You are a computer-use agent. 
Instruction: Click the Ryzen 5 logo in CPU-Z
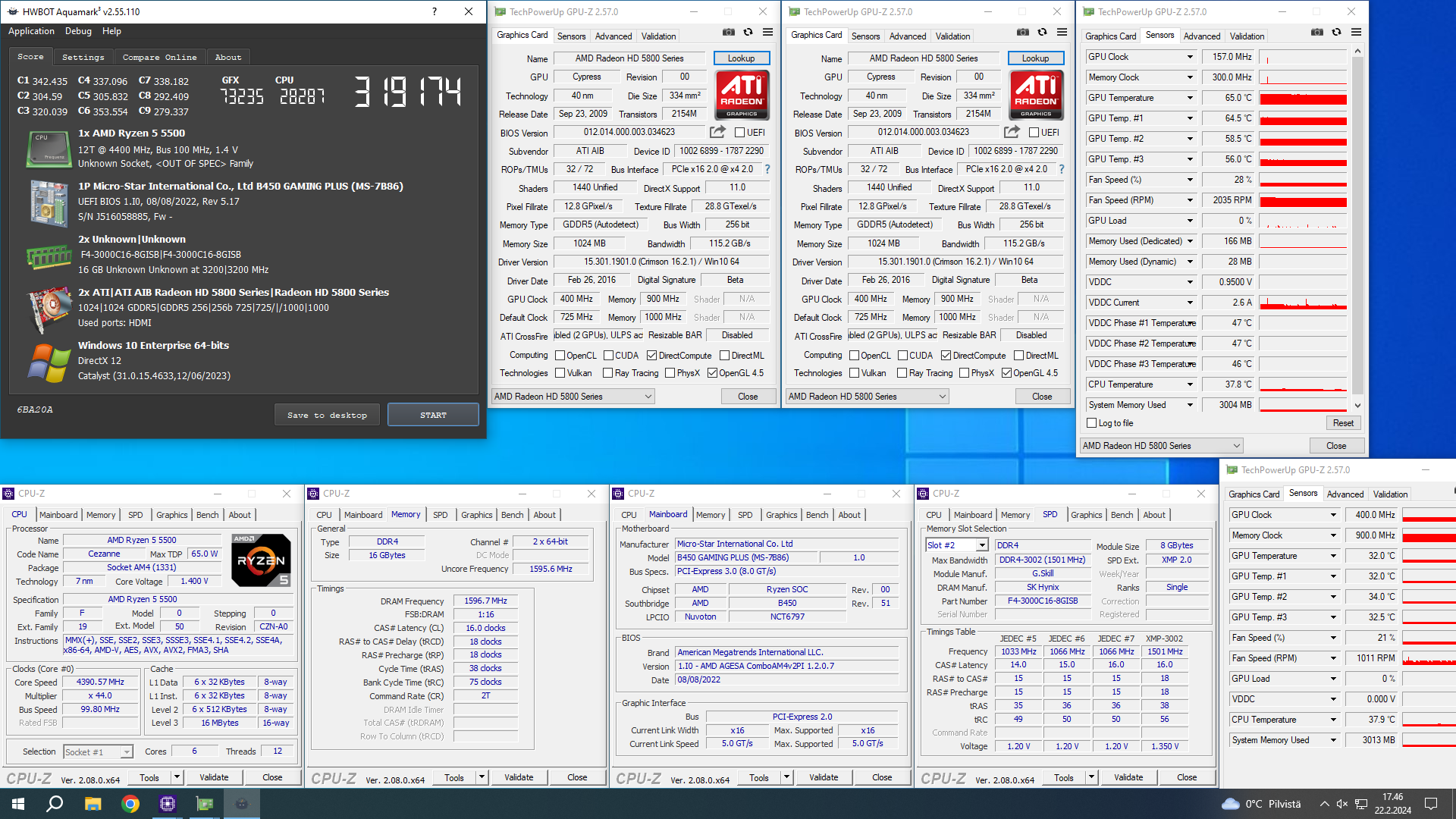tap(261, 560)
